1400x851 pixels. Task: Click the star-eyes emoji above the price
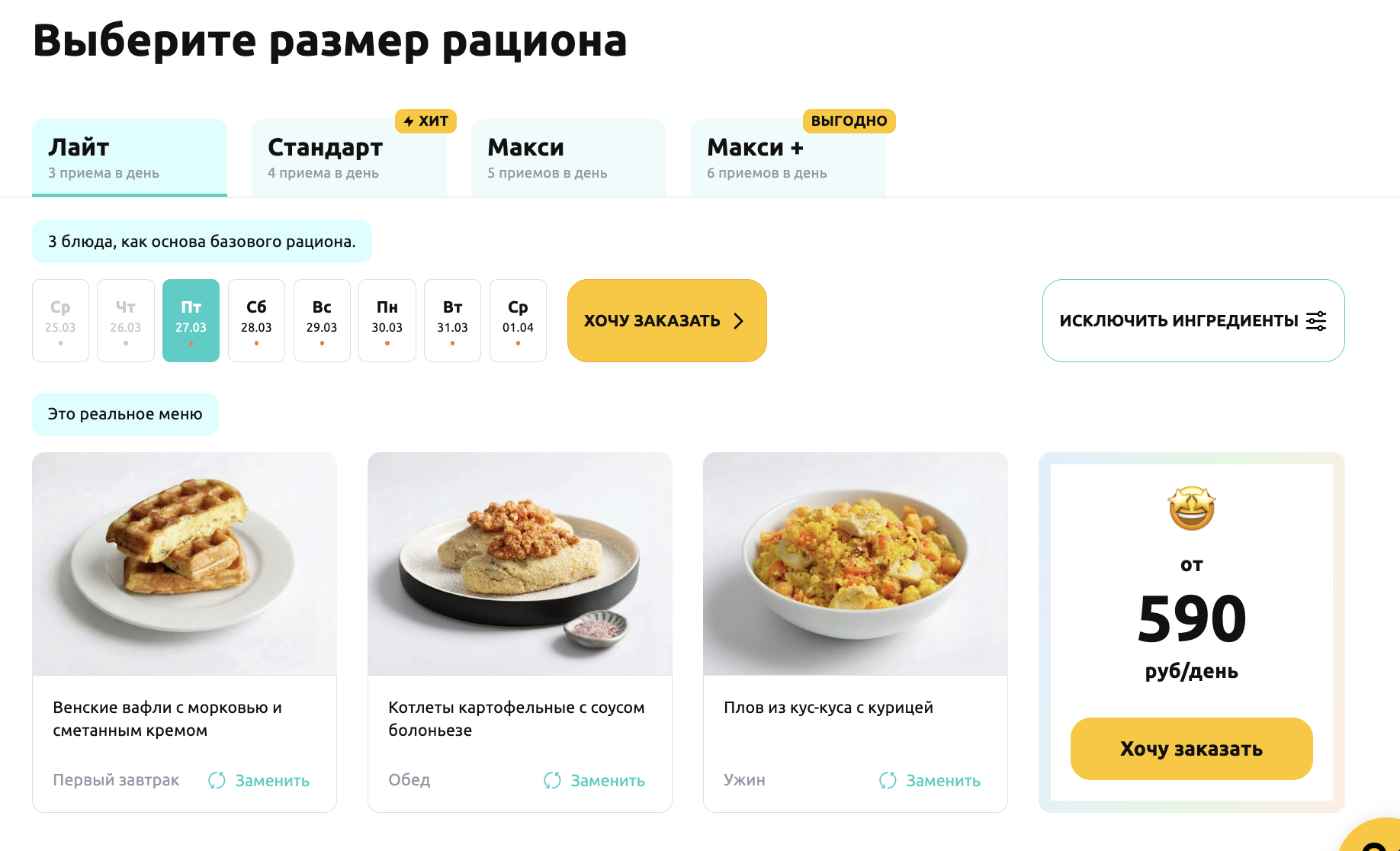coord(1191,509)
